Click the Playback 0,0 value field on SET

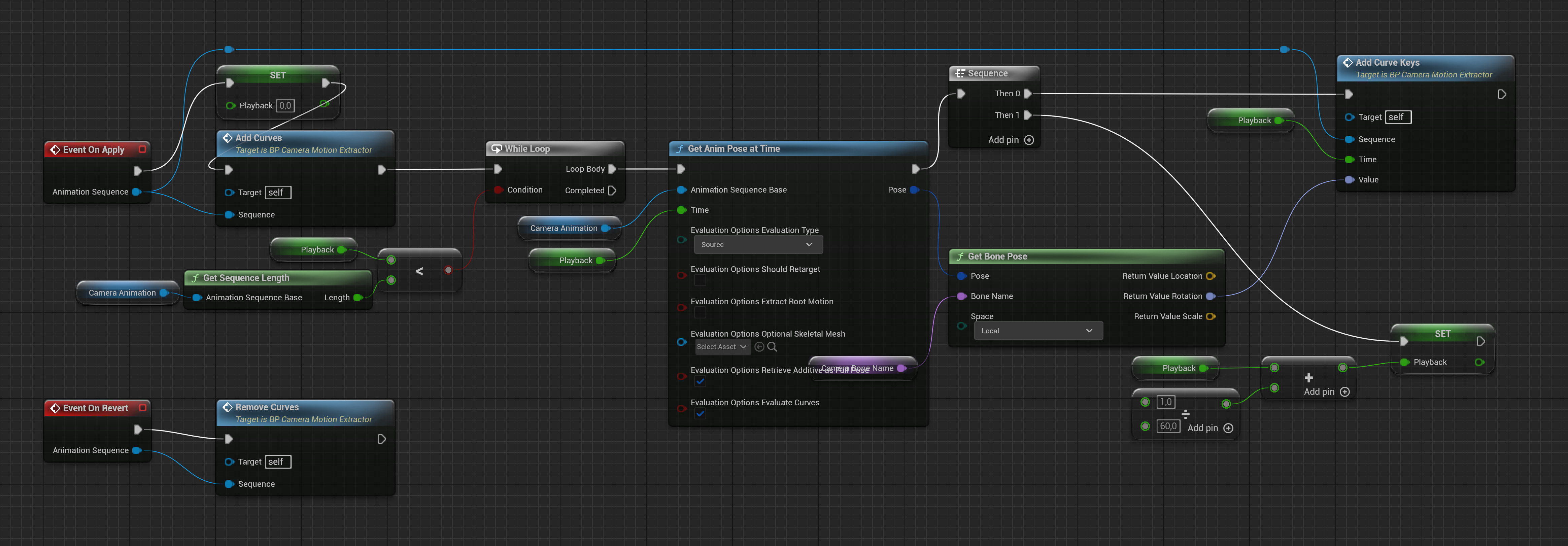[x=285, y=106]
